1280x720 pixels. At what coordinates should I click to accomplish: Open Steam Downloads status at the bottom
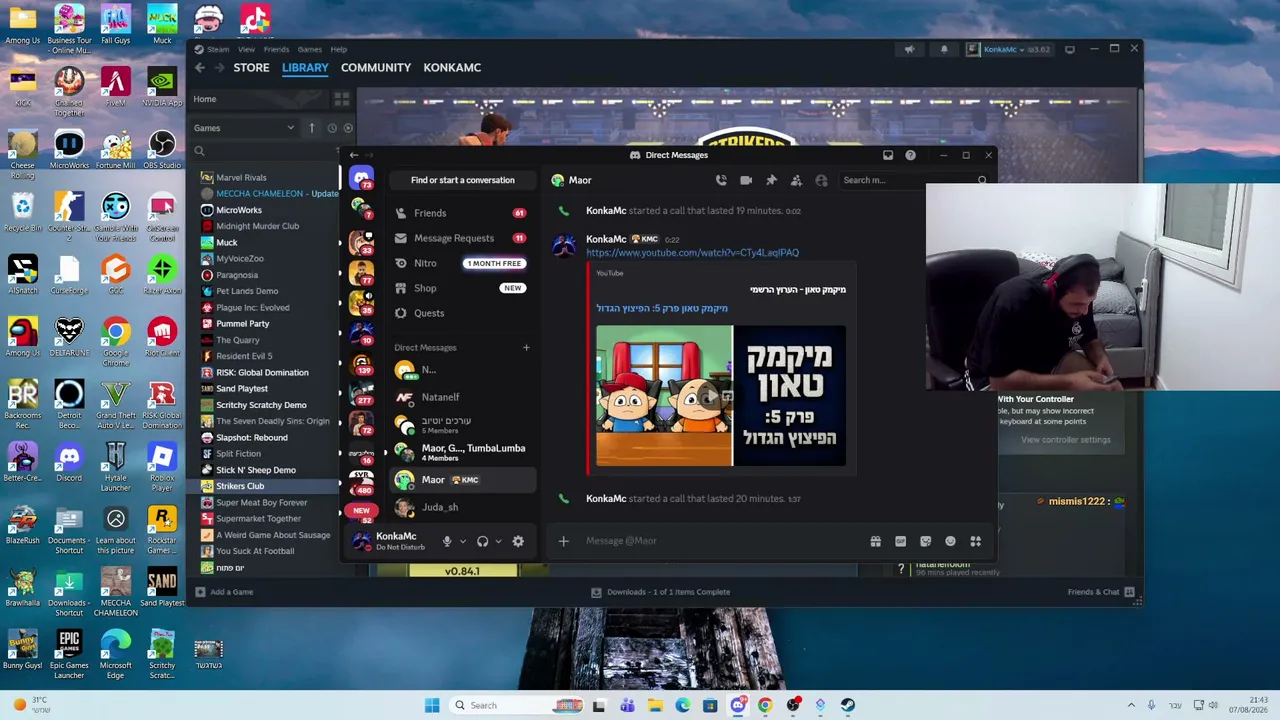660,592
